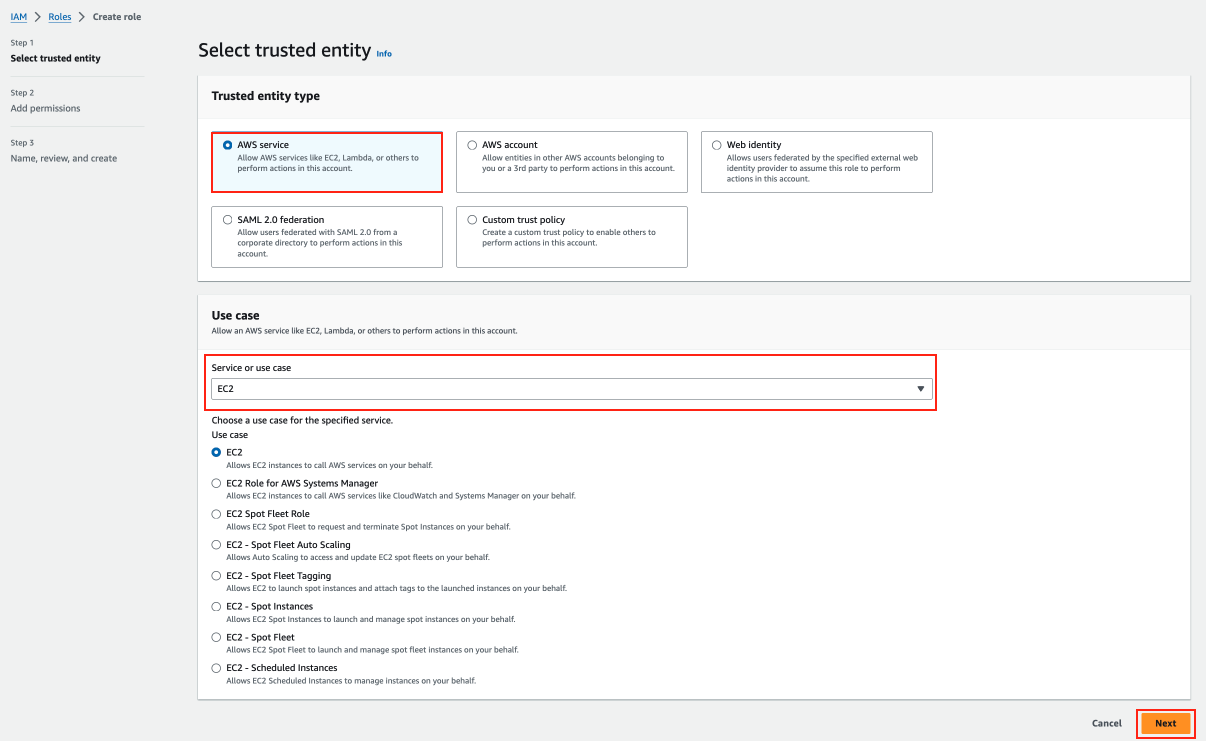Screen dimensions: 1206x741
Task: Pick the SAML 2.0 federation option
Action: coord(228,220)
